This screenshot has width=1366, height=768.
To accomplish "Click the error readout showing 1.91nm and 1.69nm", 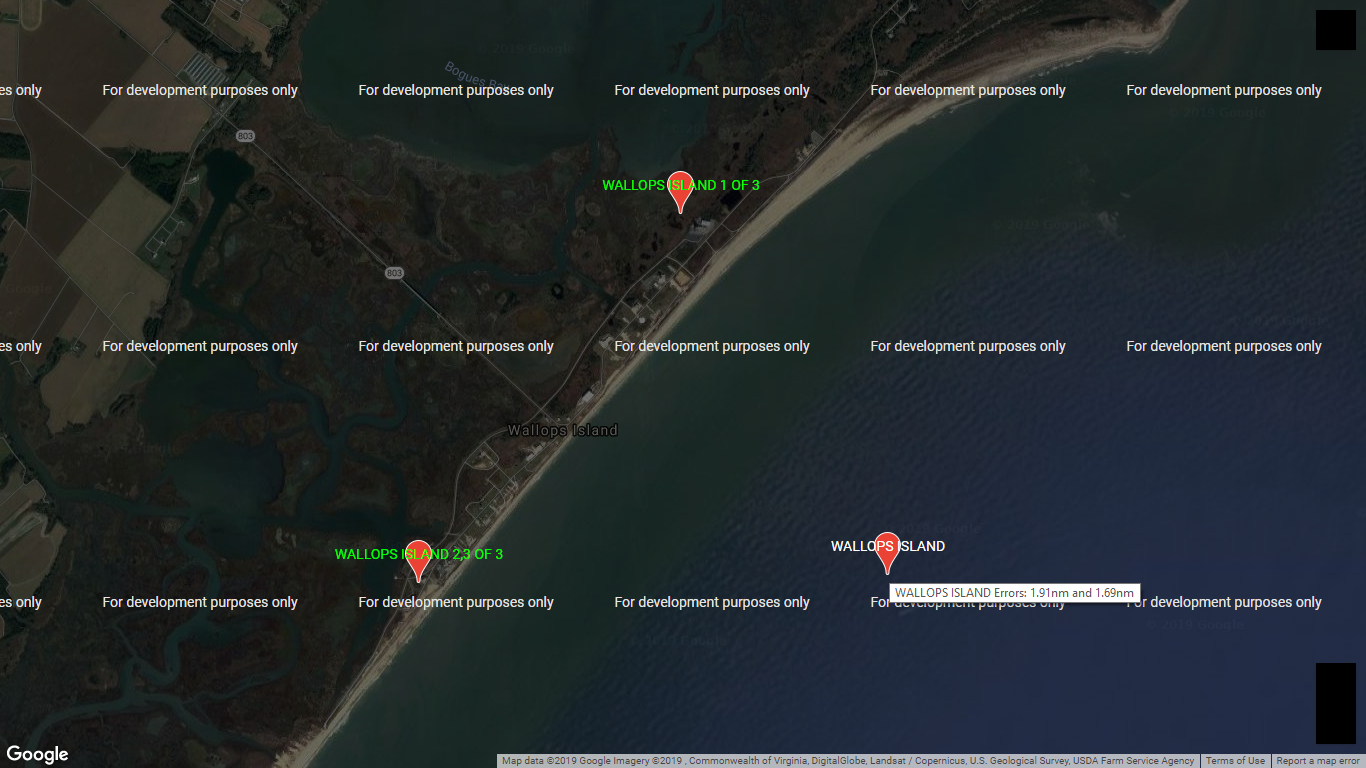I will tap(1013, 592).
